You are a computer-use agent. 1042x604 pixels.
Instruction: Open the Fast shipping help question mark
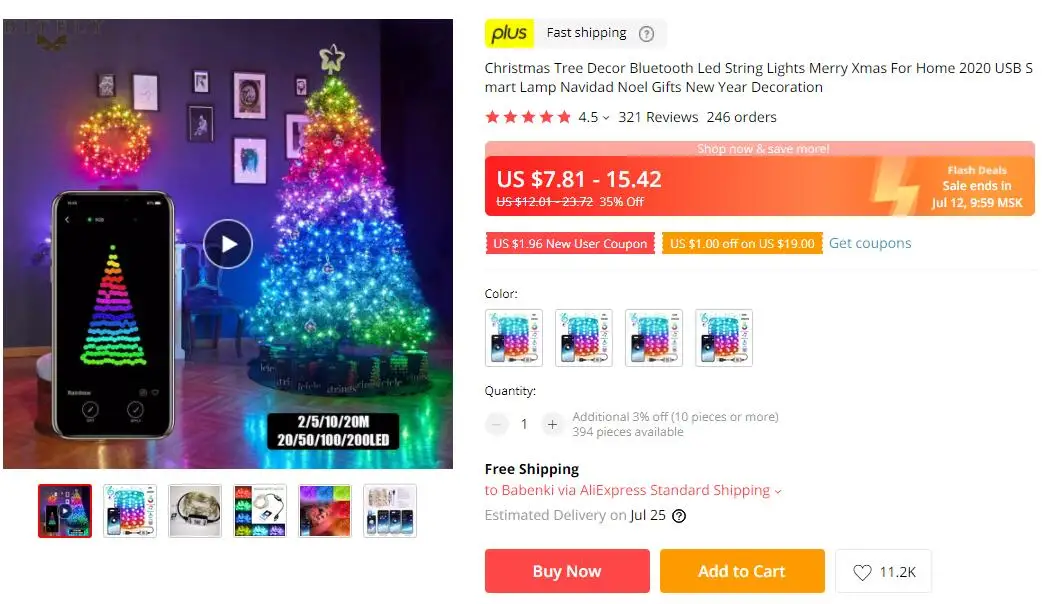coord(646,34)
